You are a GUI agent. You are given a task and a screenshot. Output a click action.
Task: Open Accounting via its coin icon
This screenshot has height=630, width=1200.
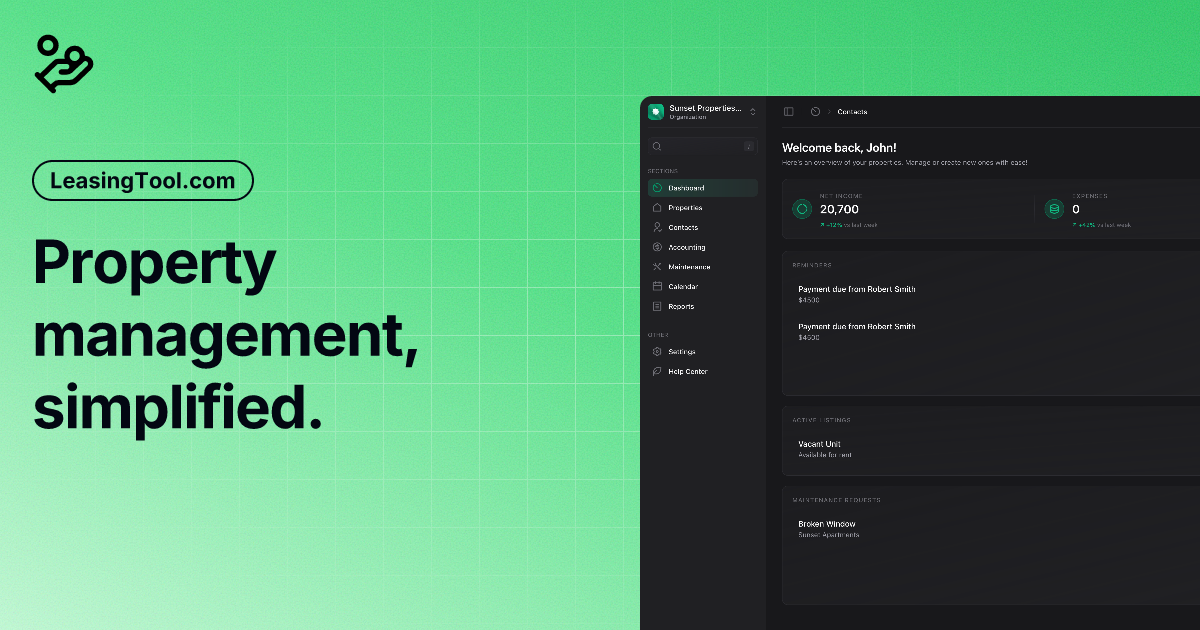(x=657, y=247)
